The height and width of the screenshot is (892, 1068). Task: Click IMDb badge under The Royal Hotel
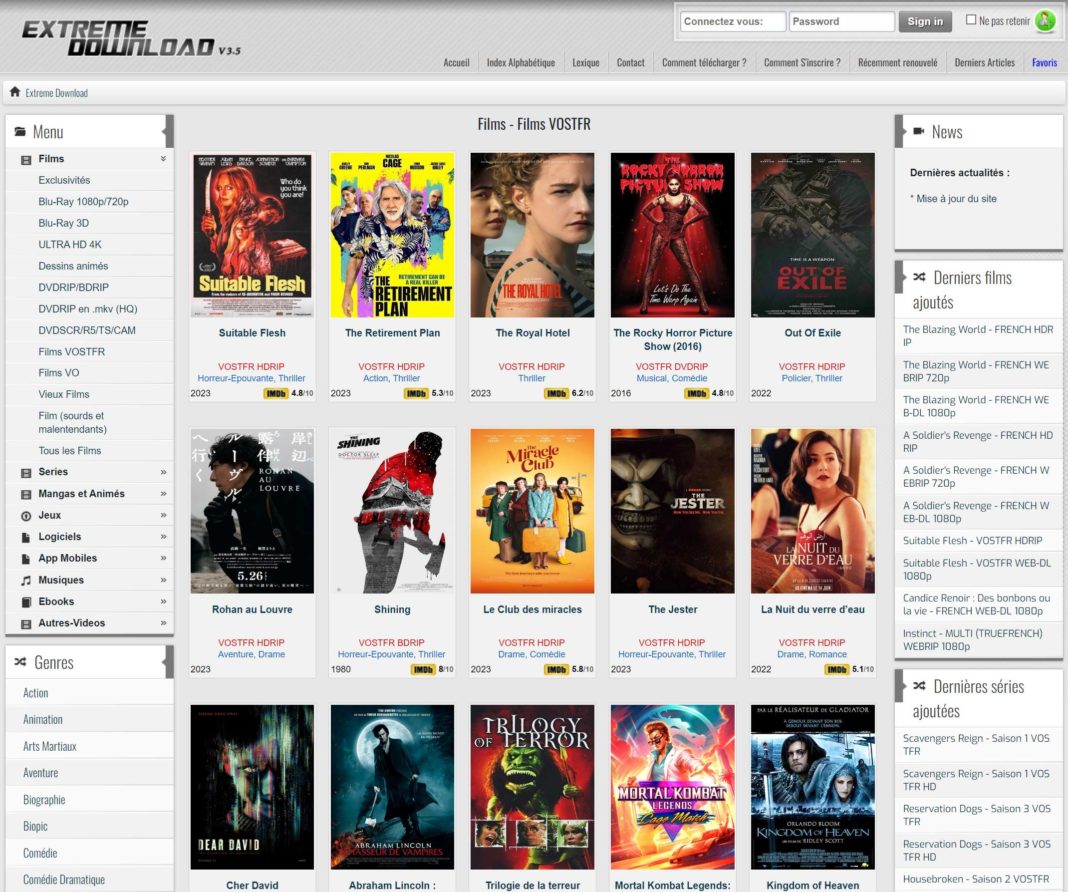[x=556, y=394]
